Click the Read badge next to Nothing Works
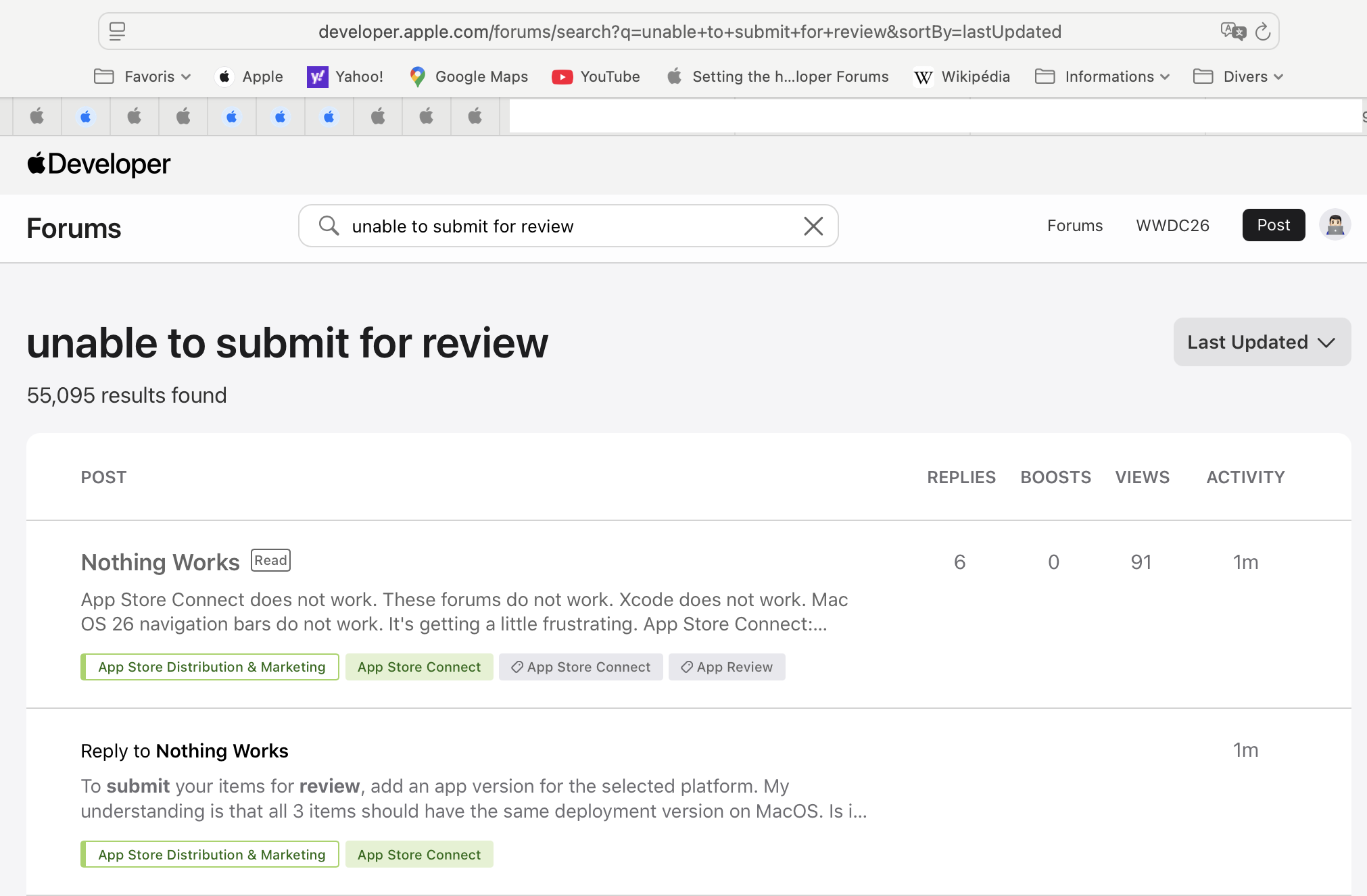 270,560
